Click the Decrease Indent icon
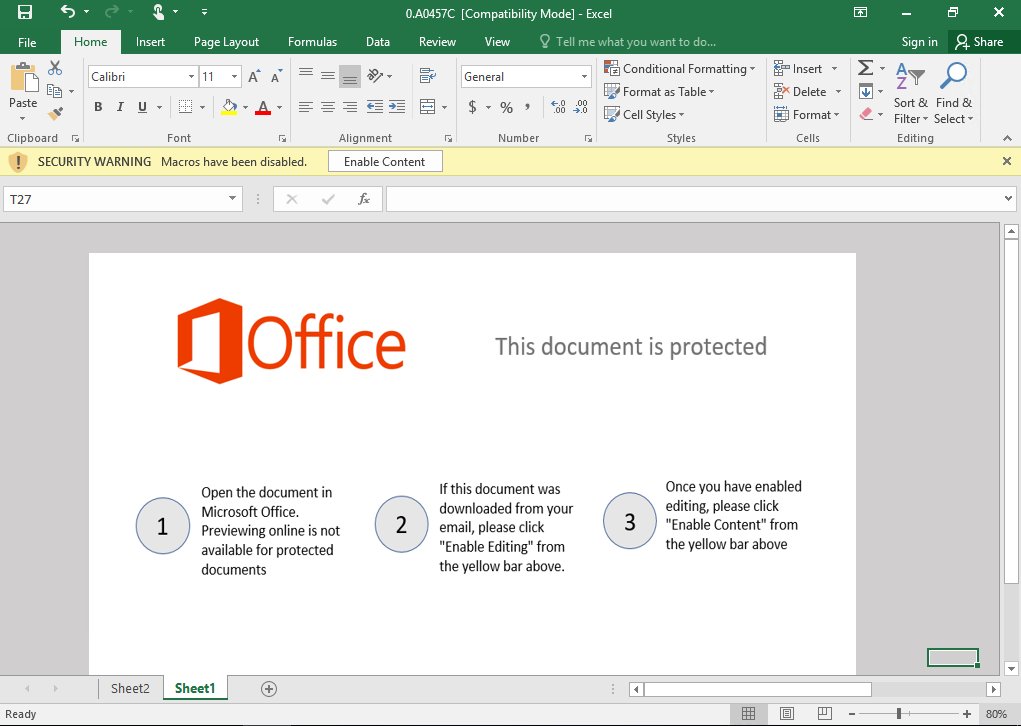 (374, 107)
